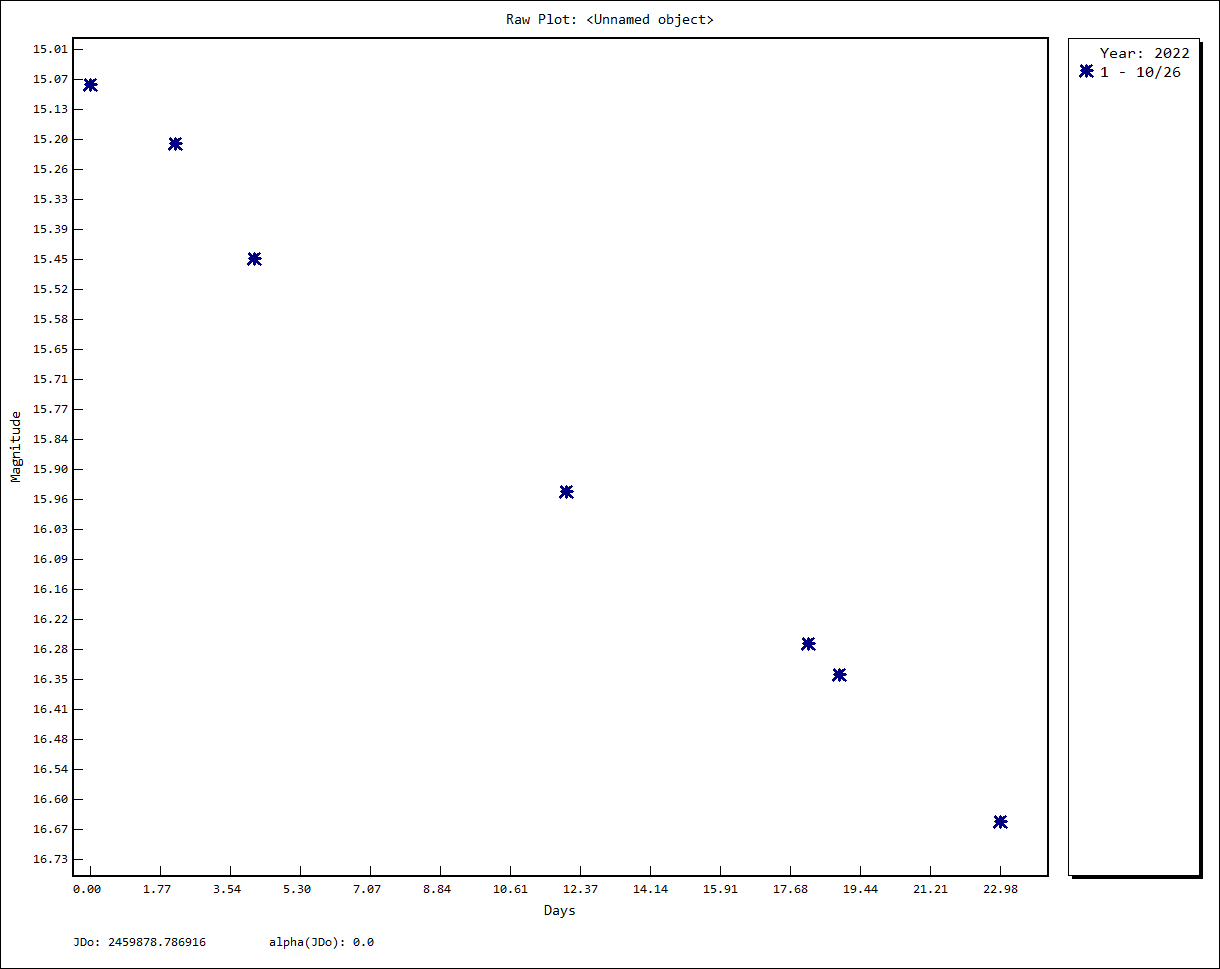Click the last data point at day 22.98
The height and width of the screenshot is (969, 1220).
tap(1000, 822)
